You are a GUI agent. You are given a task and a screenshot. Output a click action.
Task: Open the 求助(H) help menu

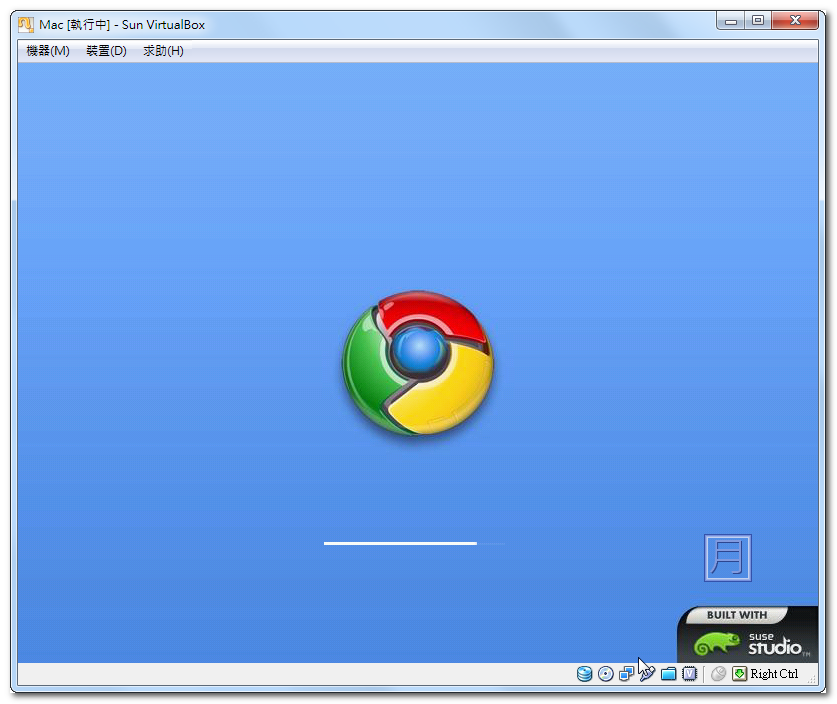point(163,51)
